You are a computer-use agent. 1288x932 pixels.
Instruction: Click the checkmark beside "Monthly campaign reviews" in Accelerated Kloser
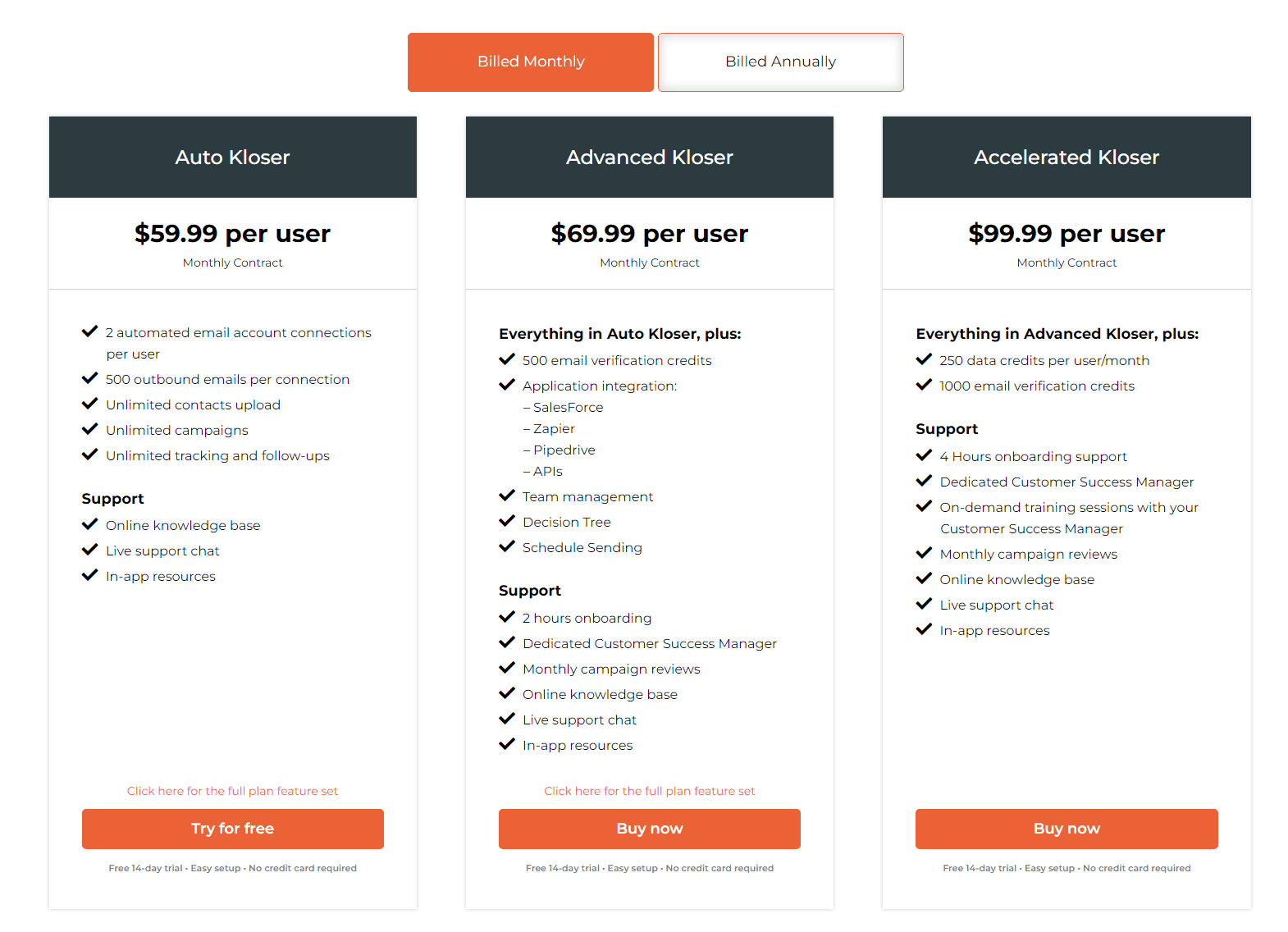(x=925, y=552)
